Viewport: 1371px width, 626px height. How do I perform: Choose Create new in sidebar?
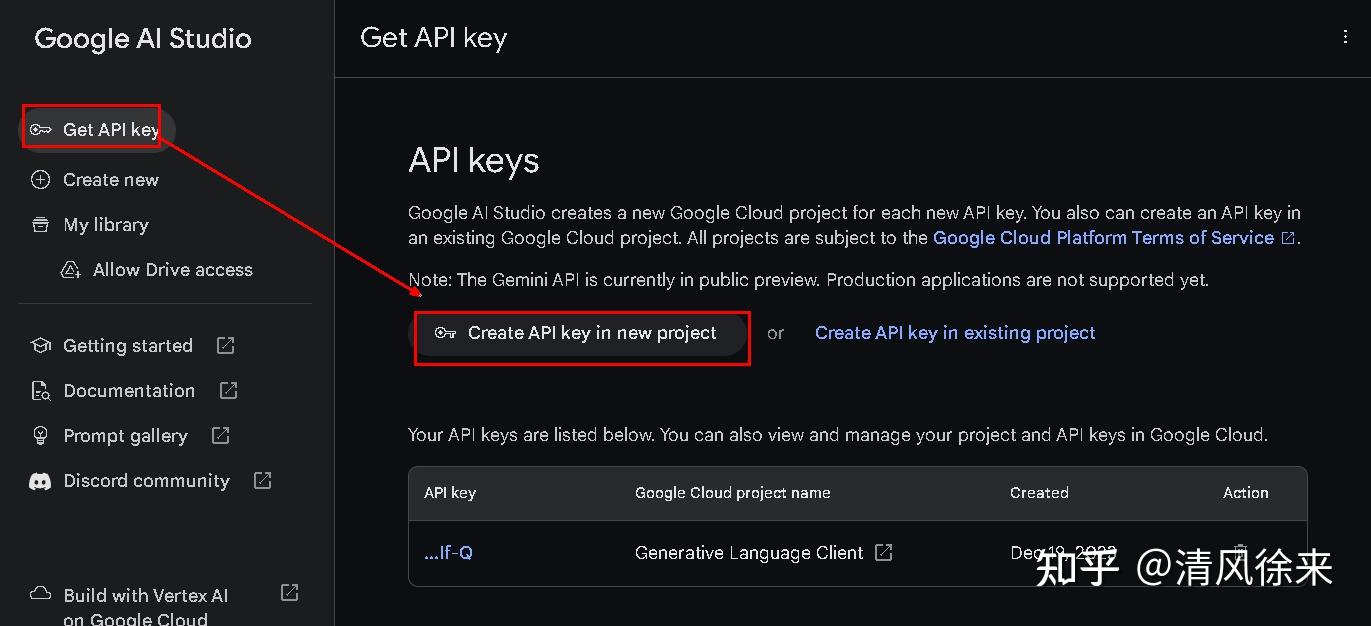[111, 180]
